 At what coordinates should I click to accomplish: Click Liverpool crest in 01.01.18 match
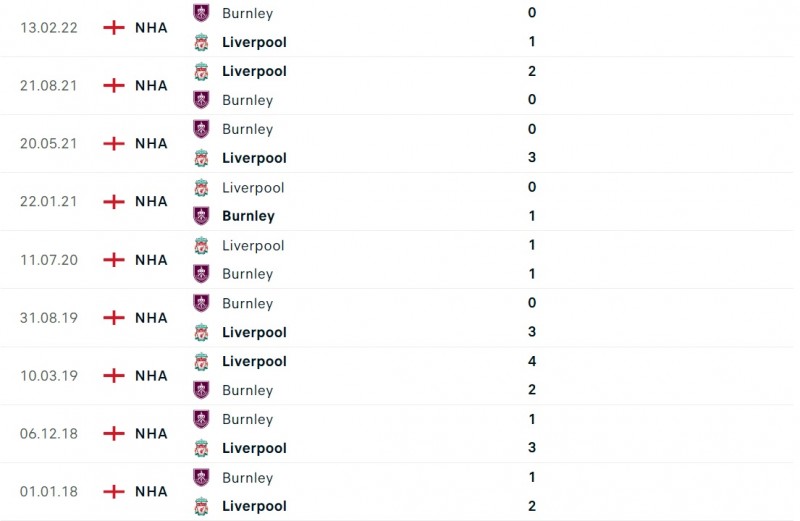(x=201, y=506)
